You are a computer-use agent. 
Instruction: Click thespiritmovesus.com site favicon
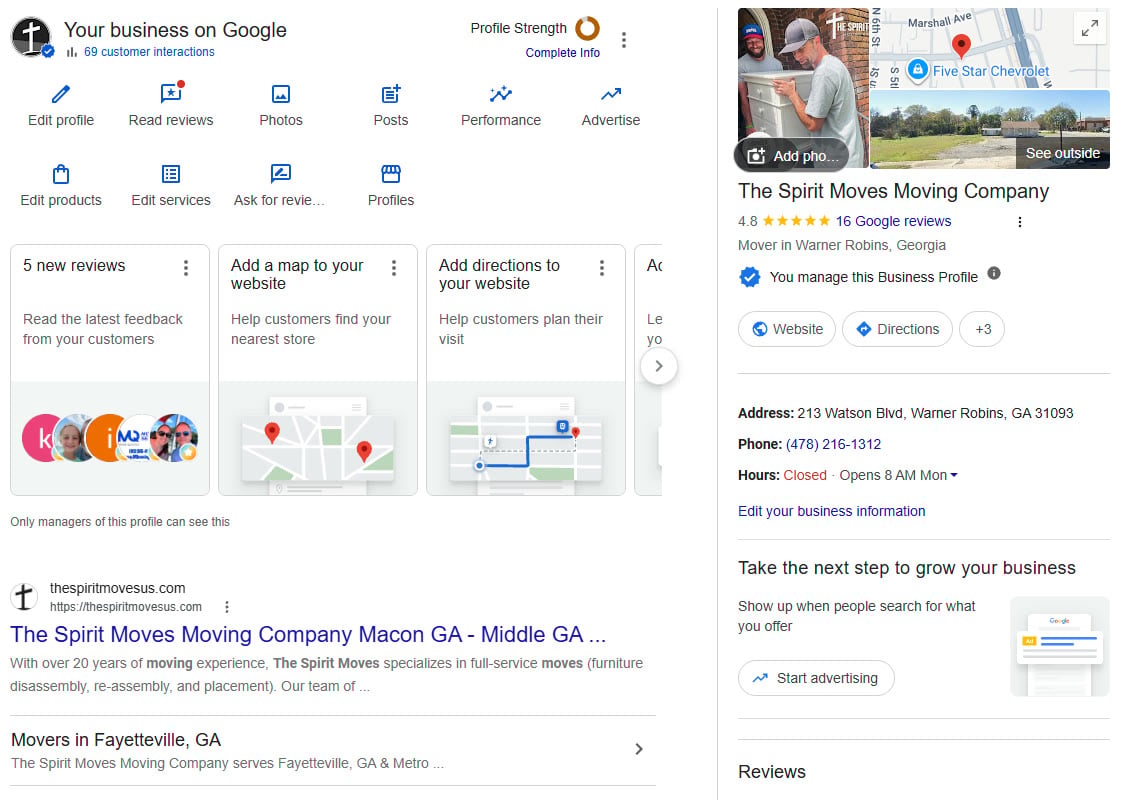coord(24,597)
